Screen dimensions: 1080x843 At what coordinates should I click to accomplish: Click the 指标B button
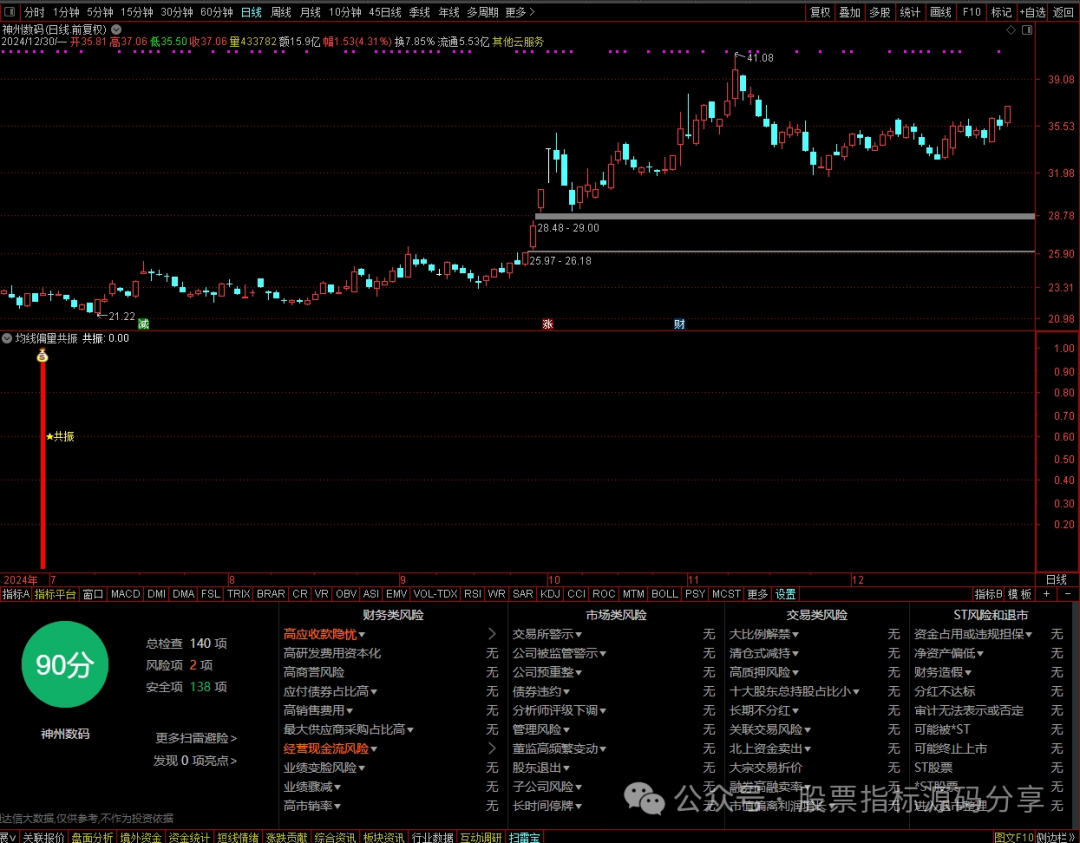coord(988,594)
